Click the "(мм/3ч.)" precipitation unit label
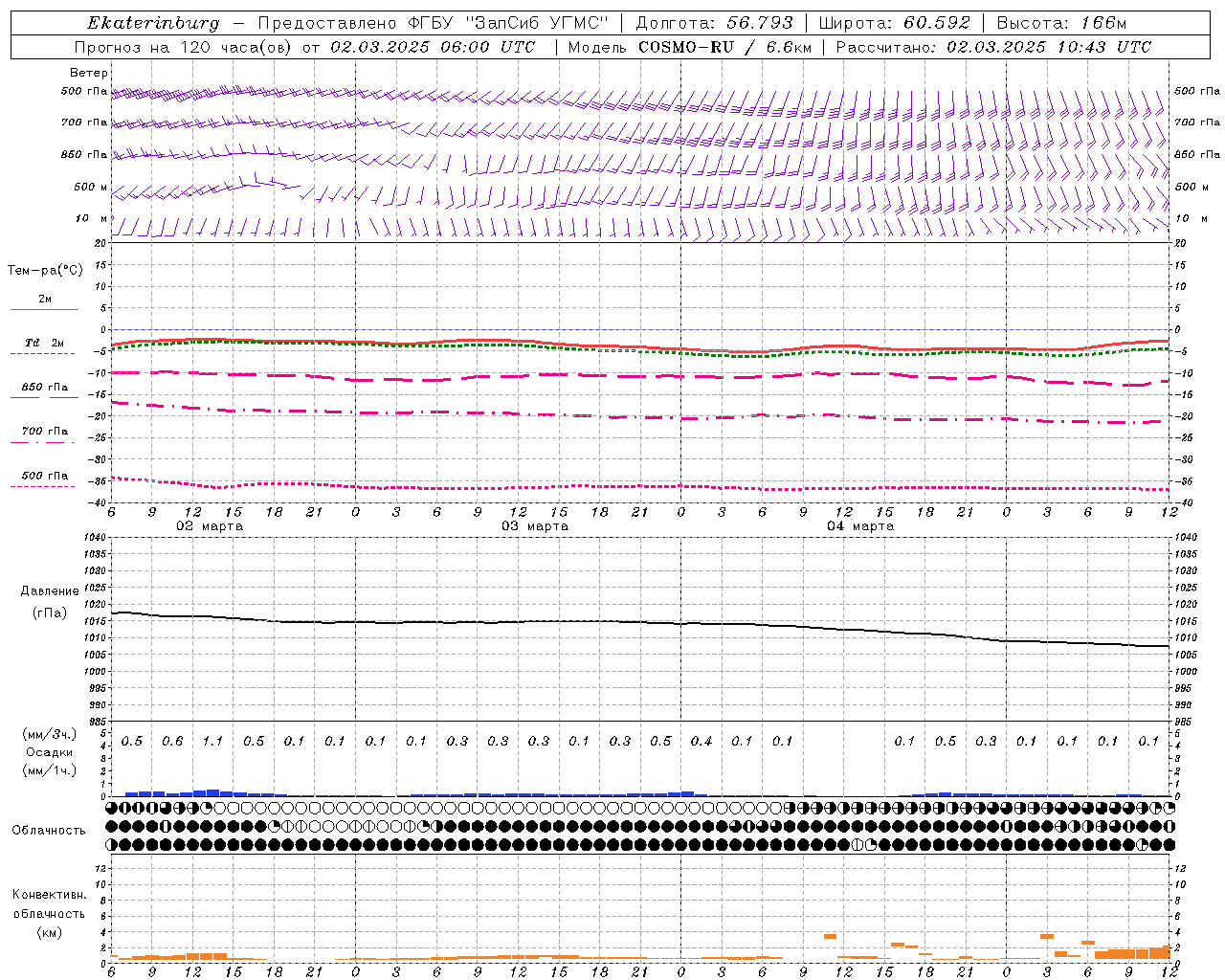Viewport: 1225px width, 980px height. point(49,734)
